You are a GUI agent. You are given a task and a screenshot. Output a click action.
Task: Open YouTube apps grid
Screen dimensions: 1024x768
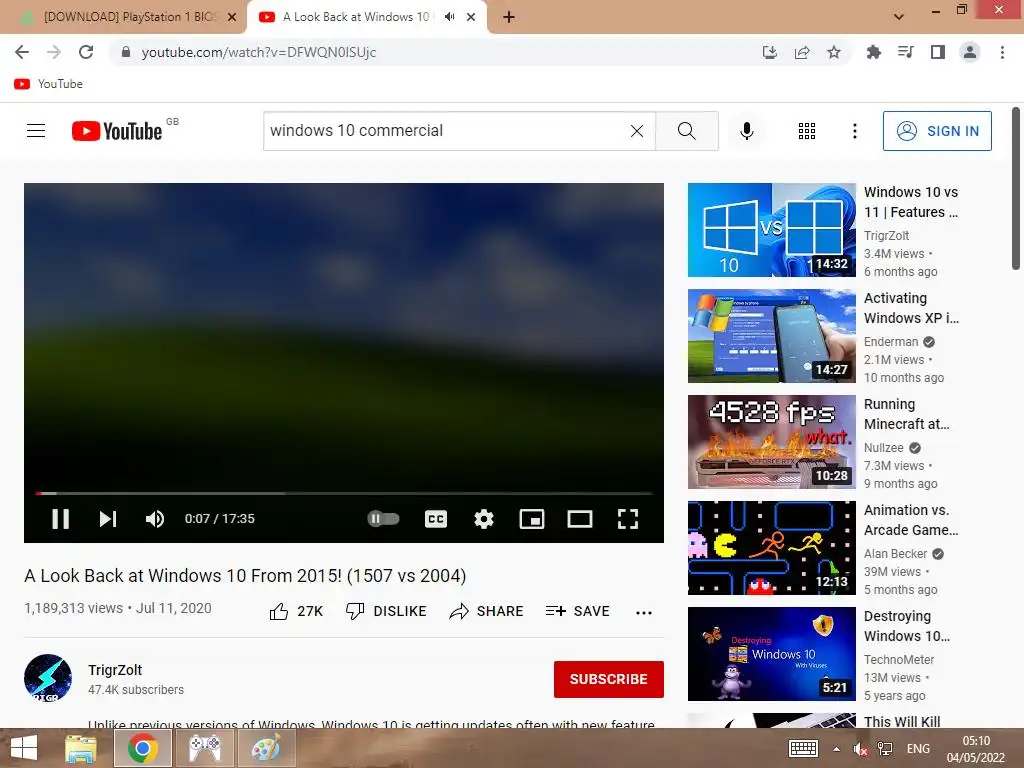tap(807, 131)
